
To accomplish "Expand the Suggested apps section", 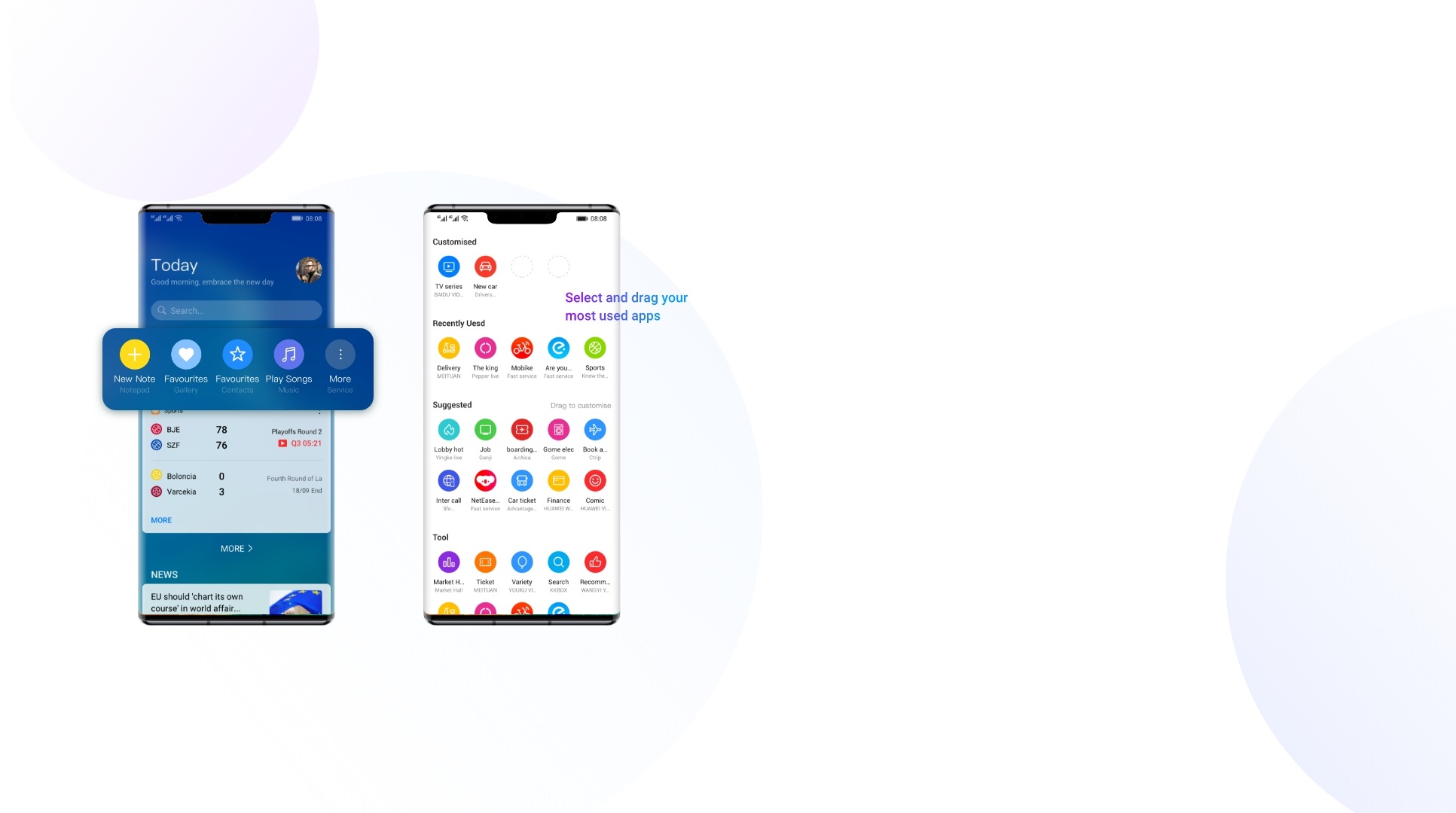I will 451,404.
